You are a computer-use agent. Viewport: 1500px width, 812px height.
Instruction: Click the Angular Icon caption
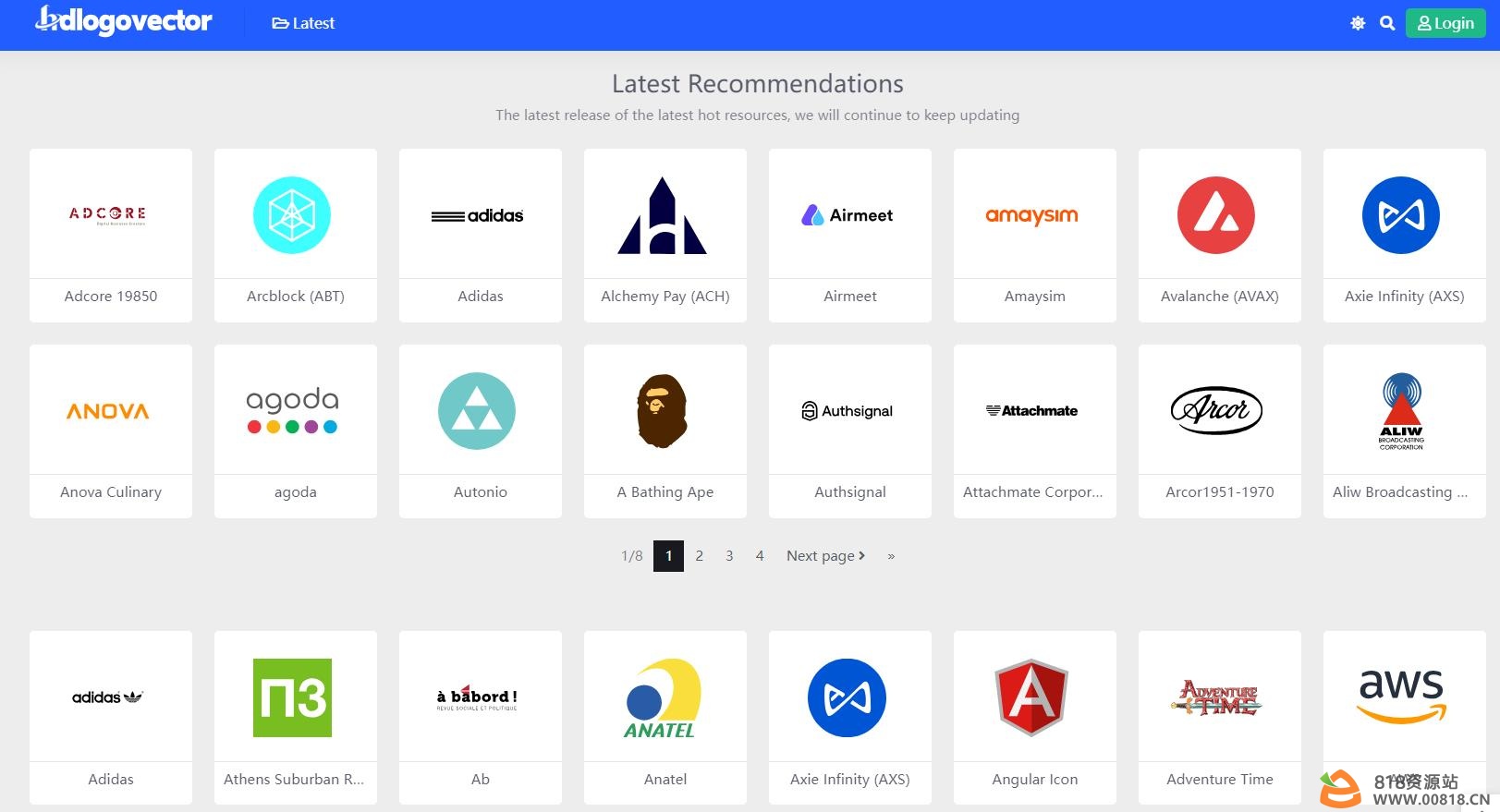point(1035,780)
